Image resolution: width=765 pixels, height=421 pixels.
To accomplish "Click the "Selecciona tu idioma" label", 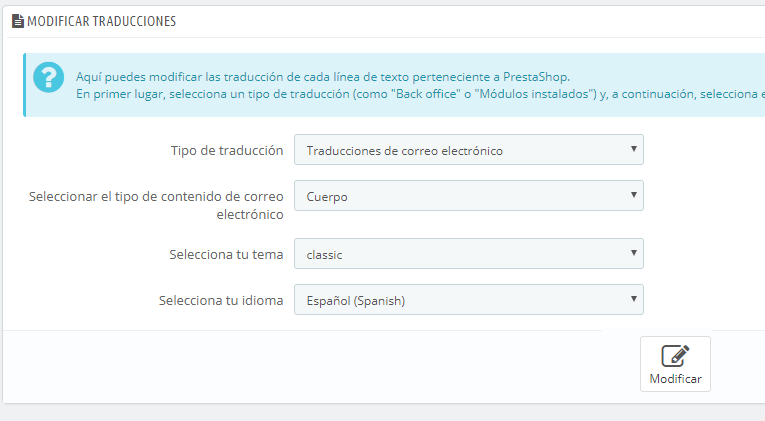I will (220, 300).
